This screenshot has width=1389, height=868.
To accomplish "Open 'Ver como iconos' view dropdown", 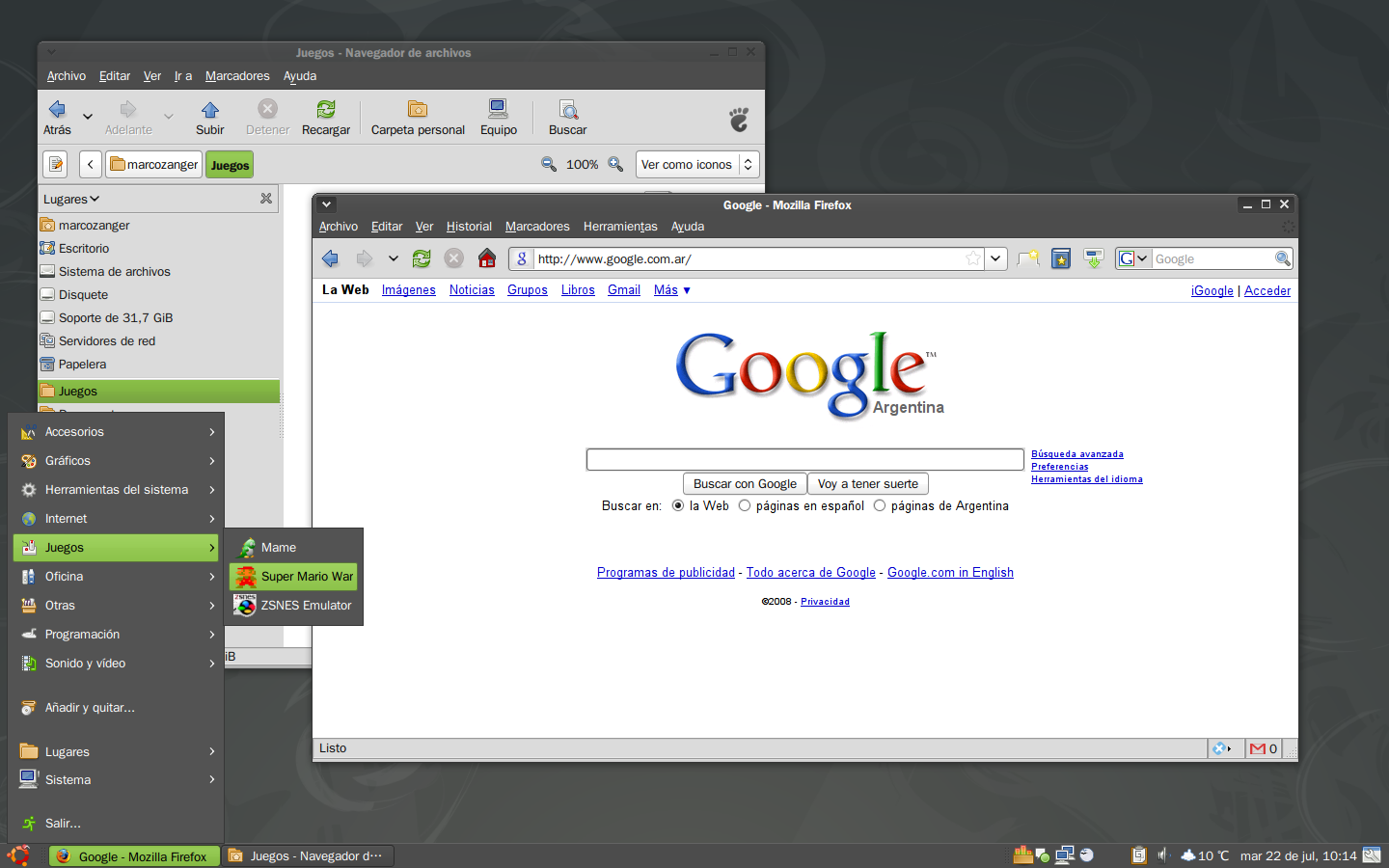I will 697,164.
